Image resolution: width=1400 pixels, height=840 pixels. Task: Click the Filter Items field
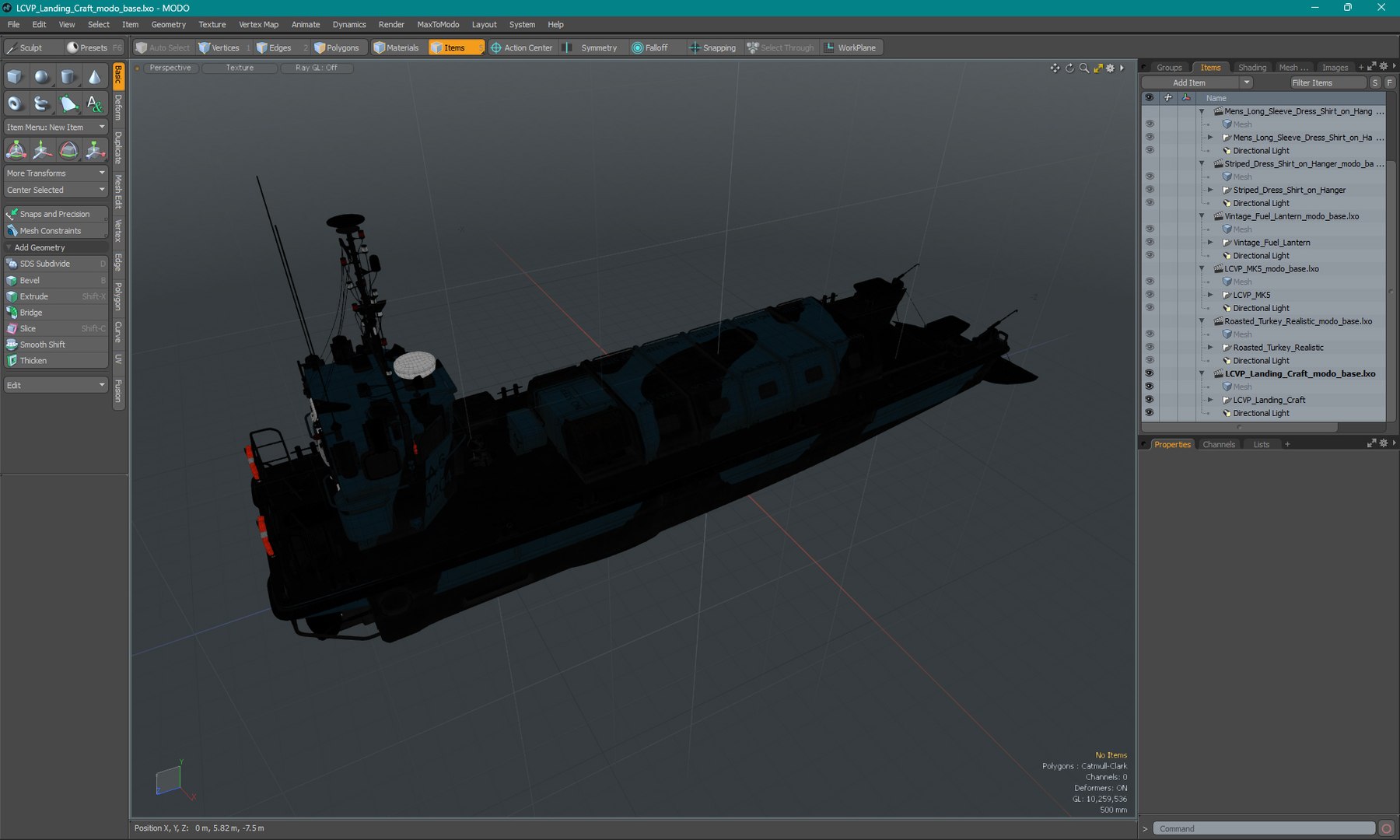(x=1328, y=82)
